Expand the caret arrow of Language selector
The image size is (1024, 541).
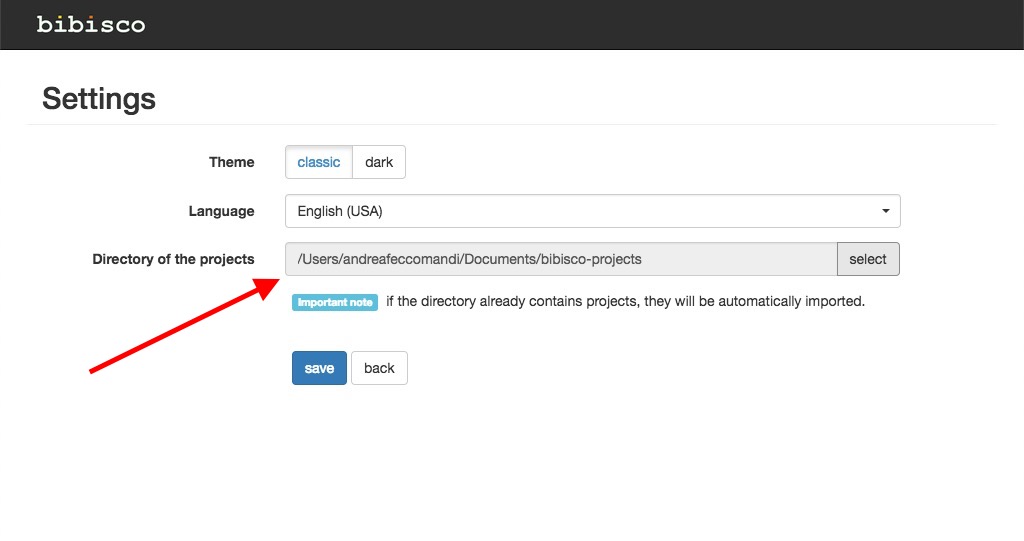click(886, 211)
